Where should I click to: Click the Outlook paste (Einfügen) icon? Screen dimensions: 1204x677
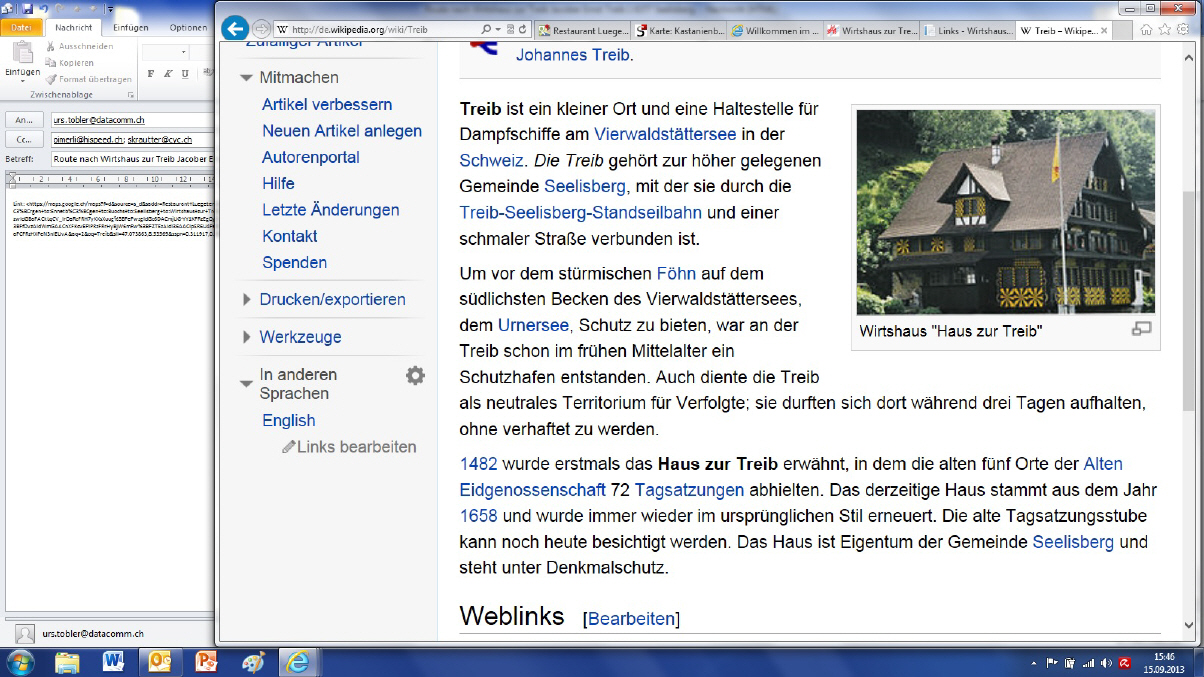click(22, 56)
